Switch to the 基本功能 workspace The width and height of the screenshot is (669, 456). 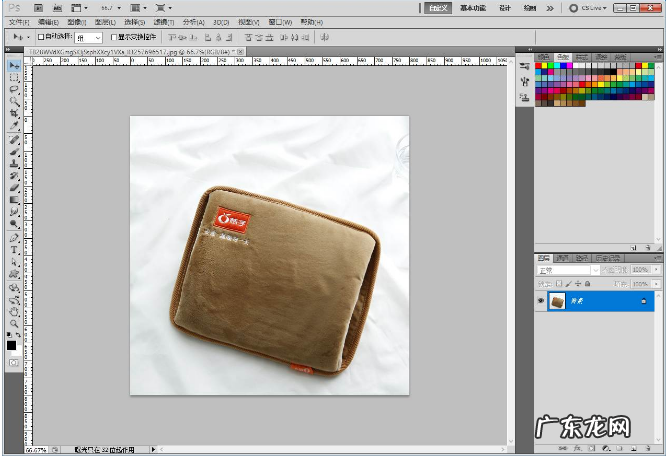pyautogui.click(x=473, y=7)
